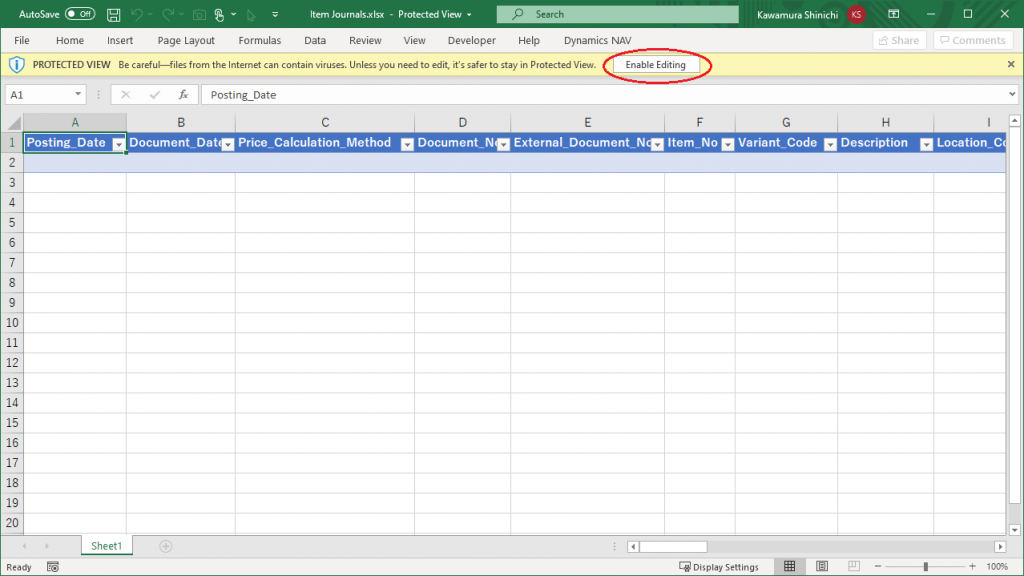Click horizontal scrollbar right arrow
The height and width of the screenshot is (576, 1024).
coord(1000,547)
